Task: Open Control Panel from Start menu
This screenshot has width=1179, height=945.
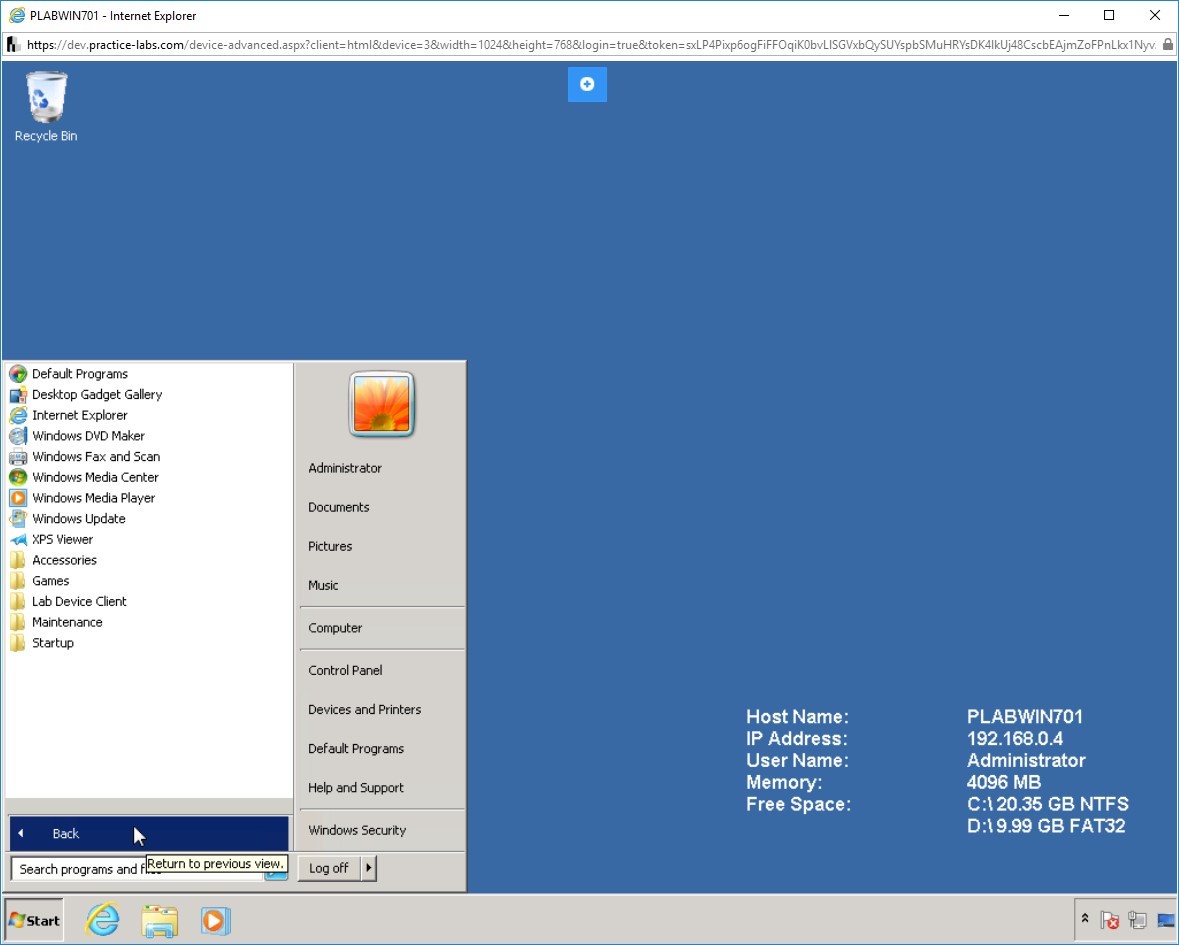Action: (345, 670)
